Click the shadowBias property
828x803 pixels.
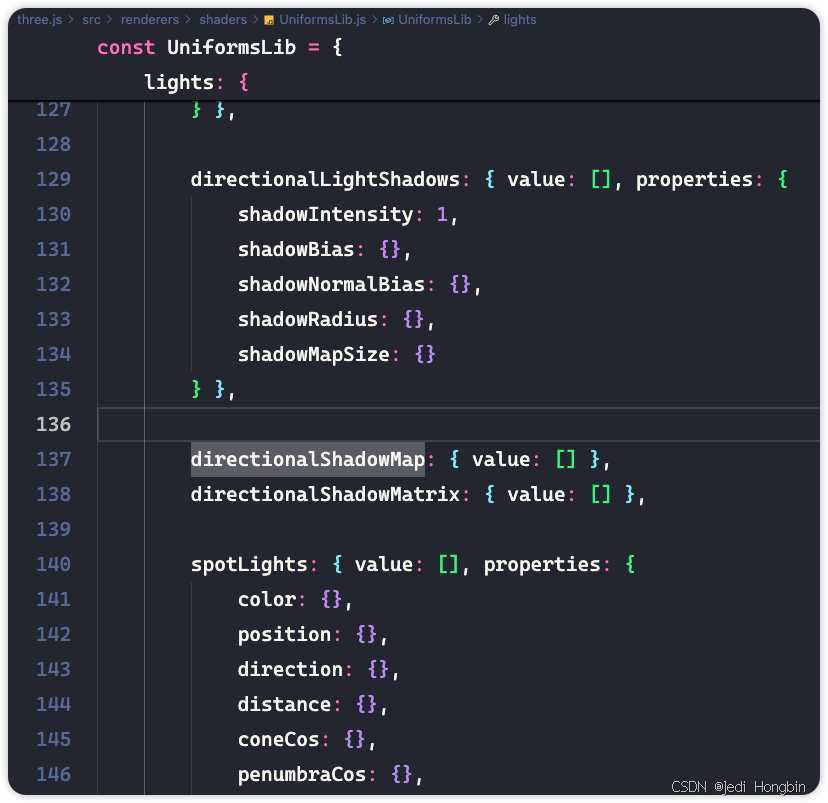296,249
